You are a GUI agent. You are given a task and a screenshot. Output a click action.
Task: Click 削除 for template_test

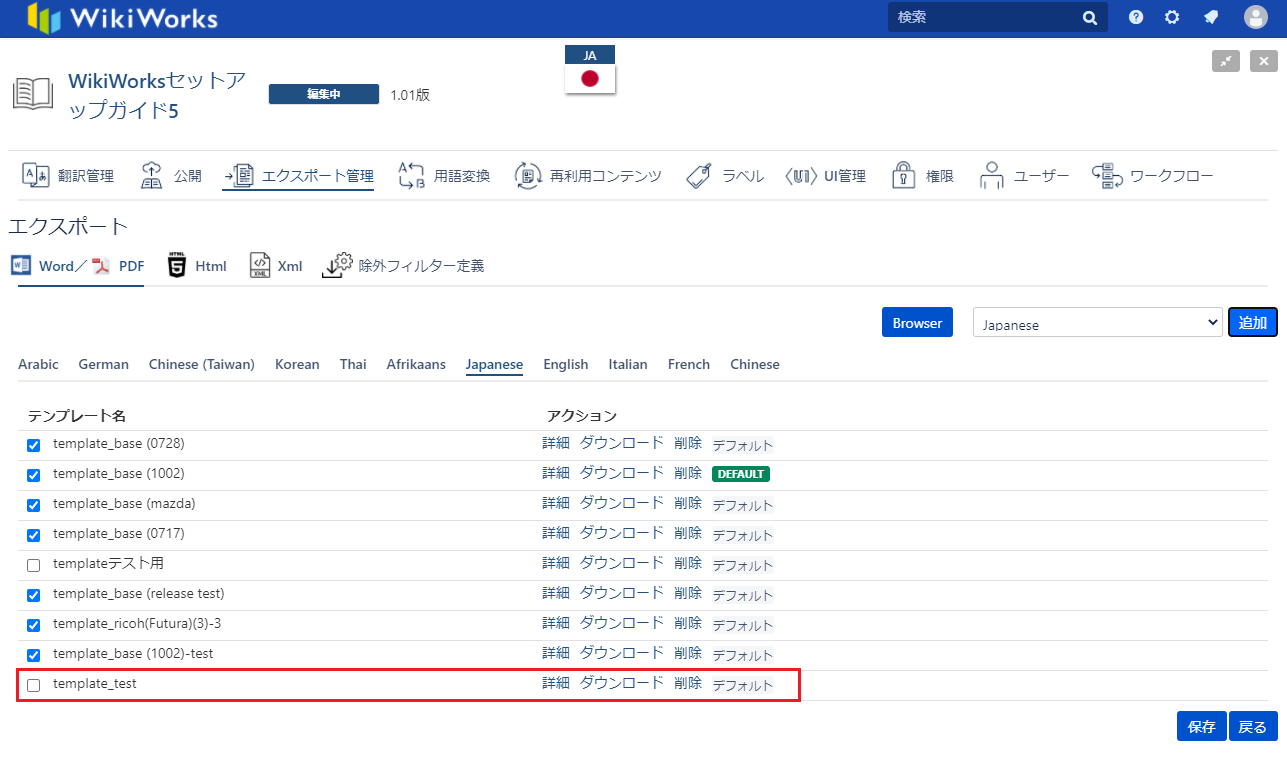(688, 683)
